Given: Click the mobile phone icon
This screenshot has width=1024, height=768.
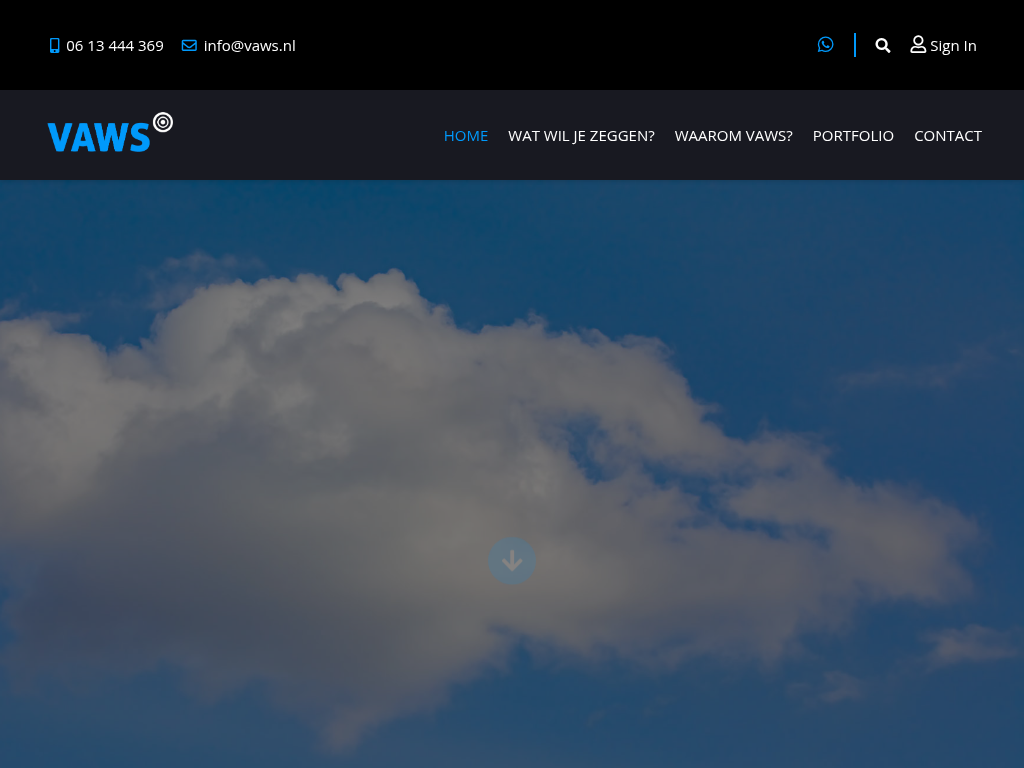Looking at the screenshot, I should click(55, 46).
